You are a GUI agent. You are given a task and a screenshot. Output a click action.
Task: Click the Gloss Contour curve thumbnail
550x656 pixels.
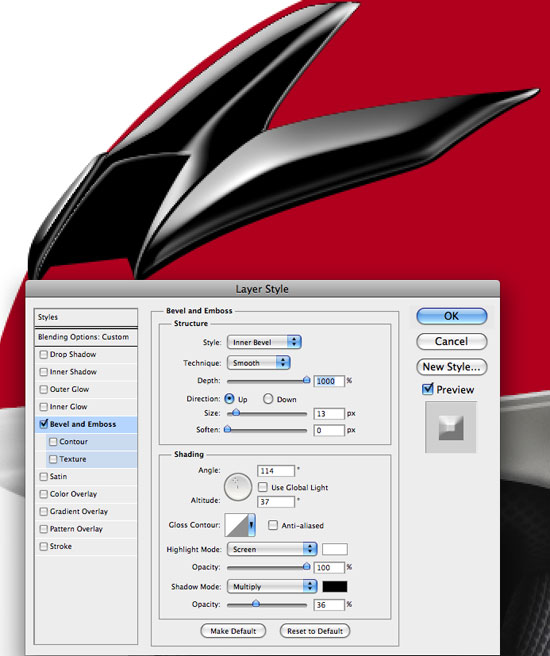pyautogui.click(x=237, y=525)
